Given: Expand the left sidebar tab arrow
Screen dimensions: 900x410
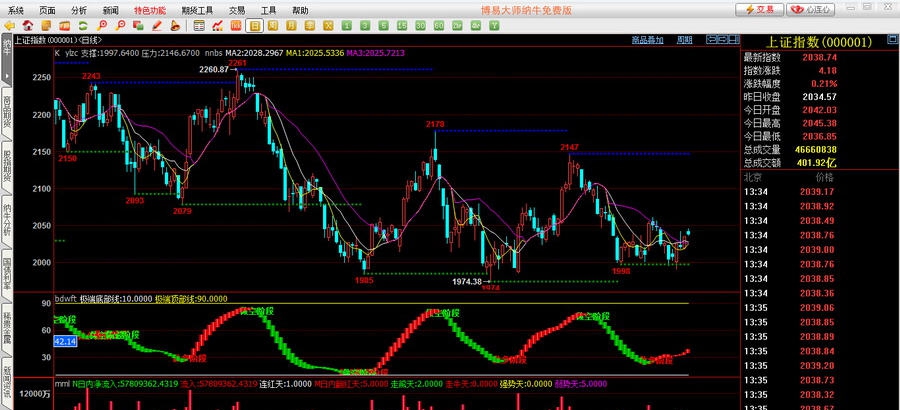Looking at the screenshot, I should pyautogui.click(x=6, y=76).
